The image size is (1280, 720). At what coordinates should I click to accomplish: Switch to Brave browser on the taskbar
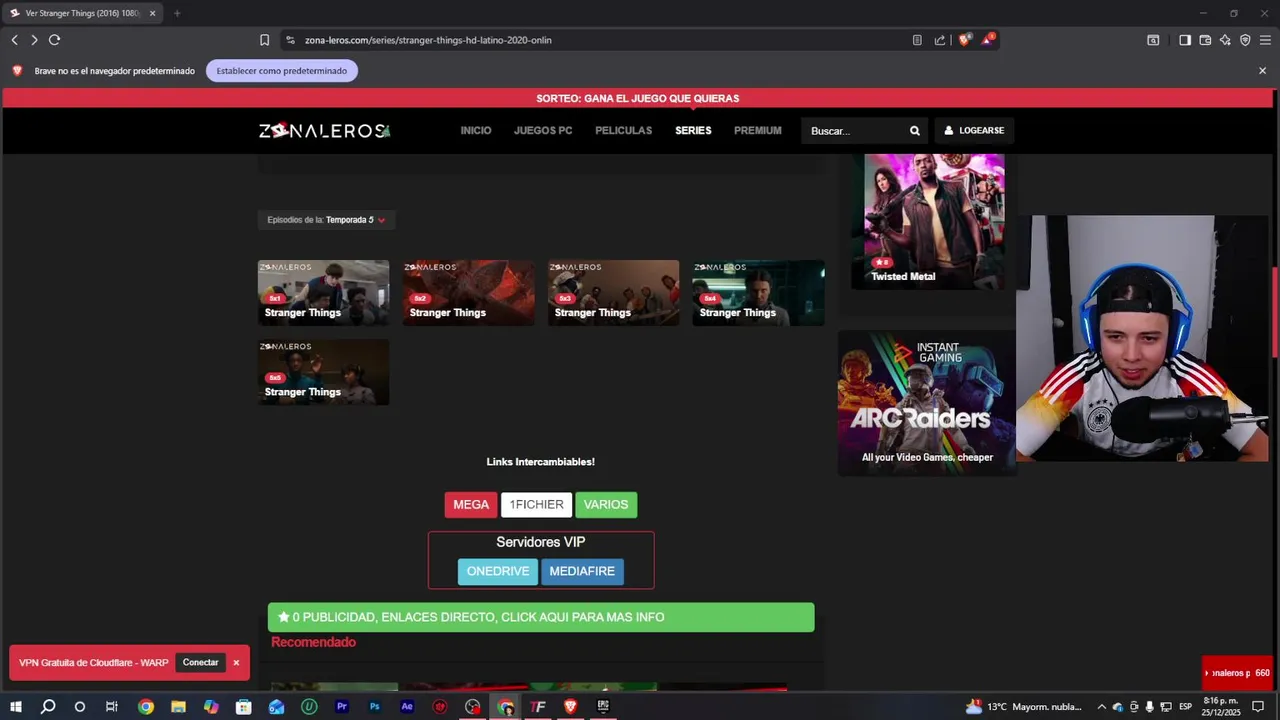[x=570, y=707]
